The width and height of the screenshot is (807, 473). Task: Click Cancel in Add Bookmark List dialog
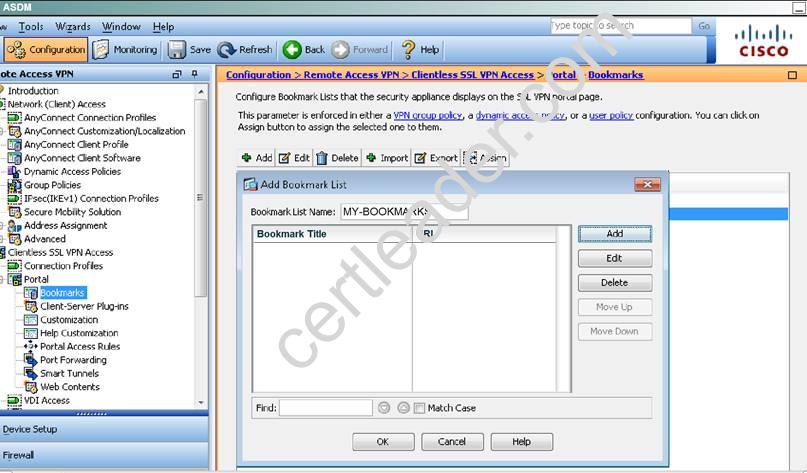pyautogui.click(x=452, y=442)
